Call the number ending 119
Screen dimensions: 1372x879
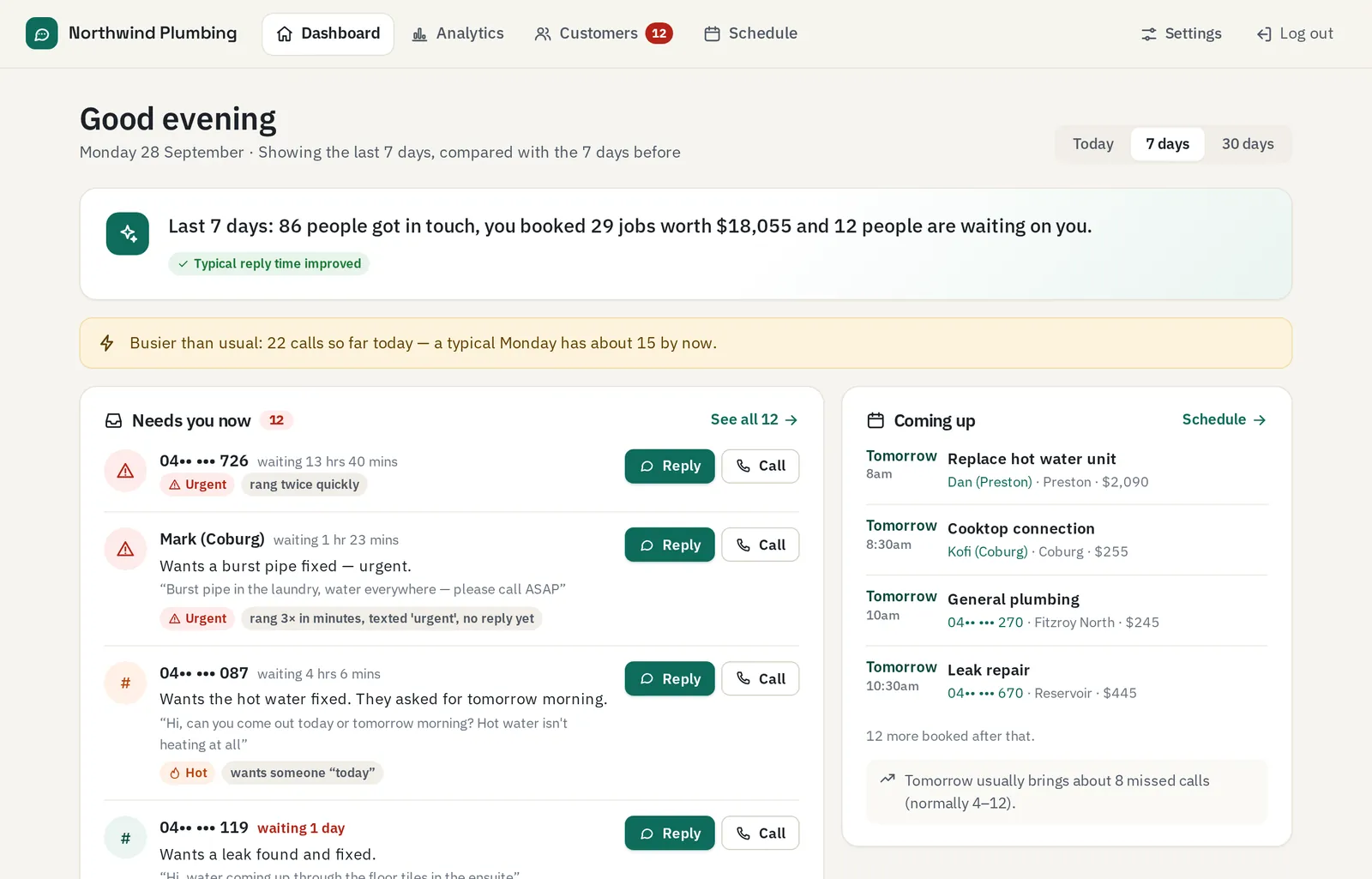coord(761,833)
